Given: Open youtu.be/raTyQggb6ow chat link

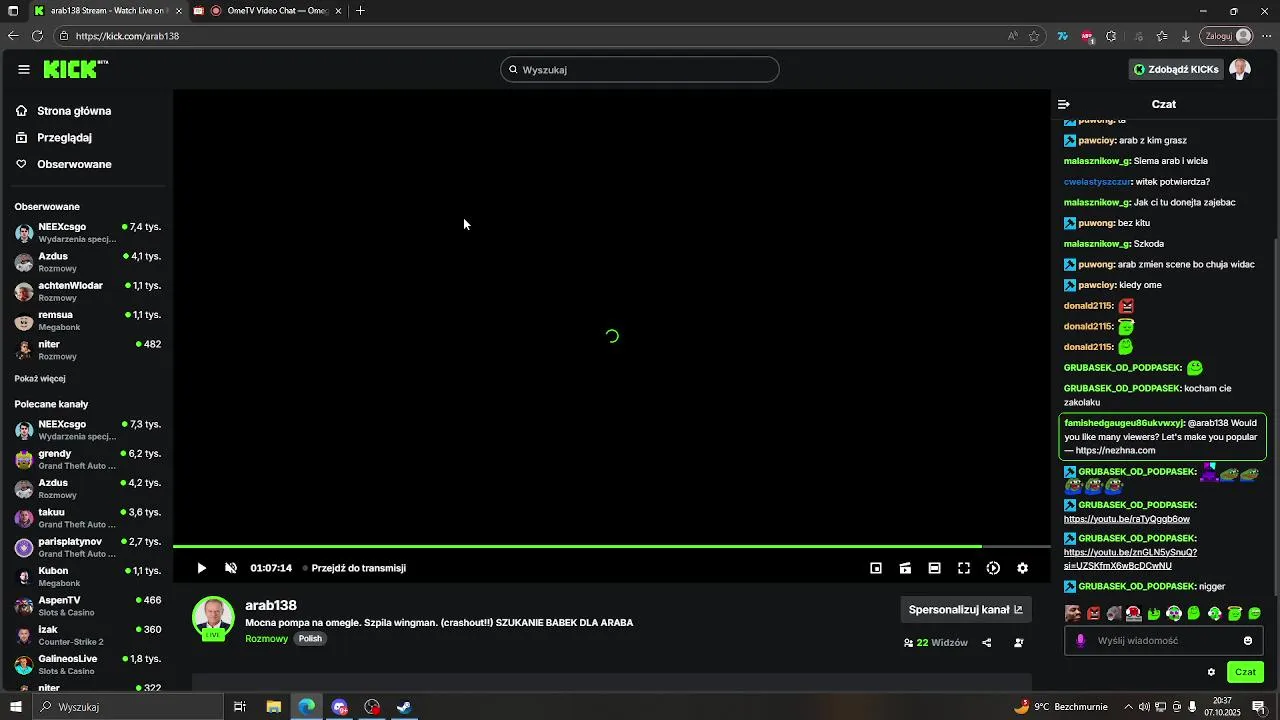Looking at the screenshot, I should [1127, 520].
